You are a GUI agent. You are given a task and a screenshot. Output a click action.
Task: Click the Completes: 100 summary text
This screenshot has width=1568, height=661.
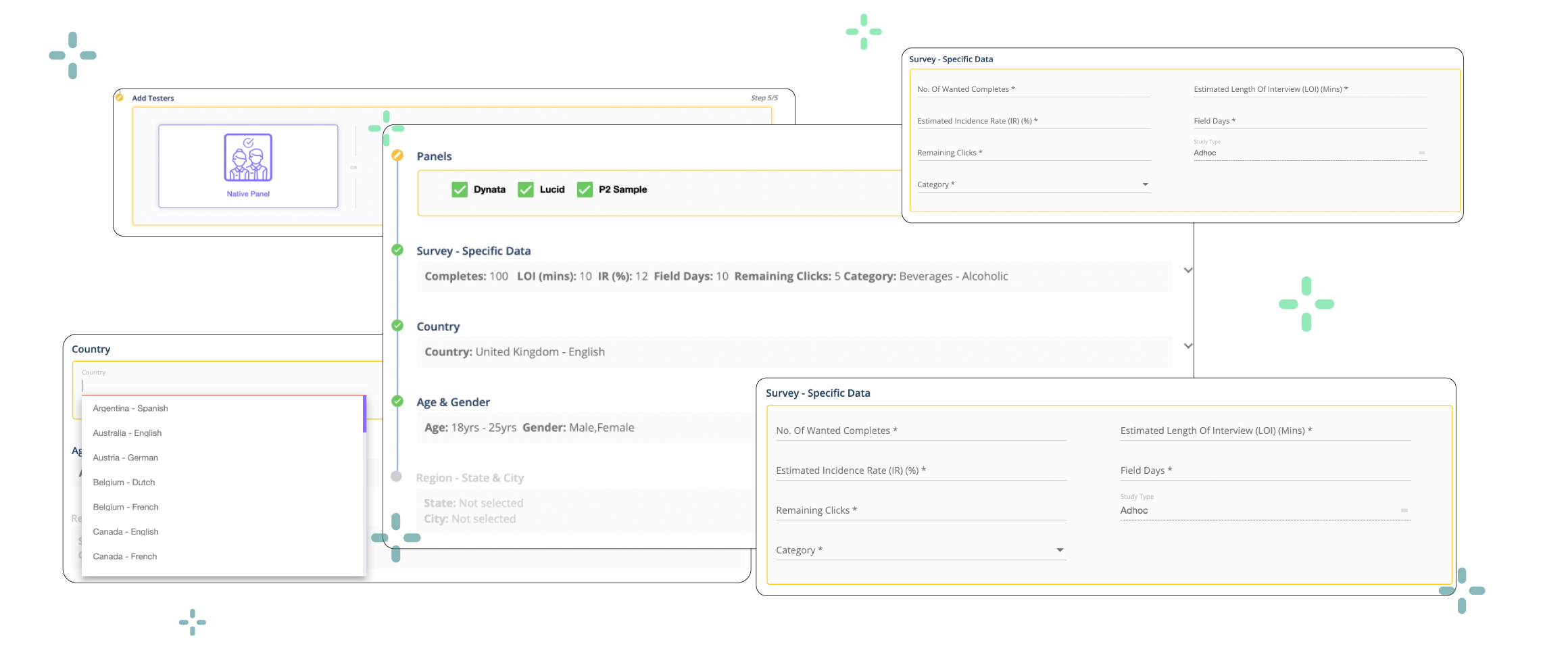click(x=466, y=276)
